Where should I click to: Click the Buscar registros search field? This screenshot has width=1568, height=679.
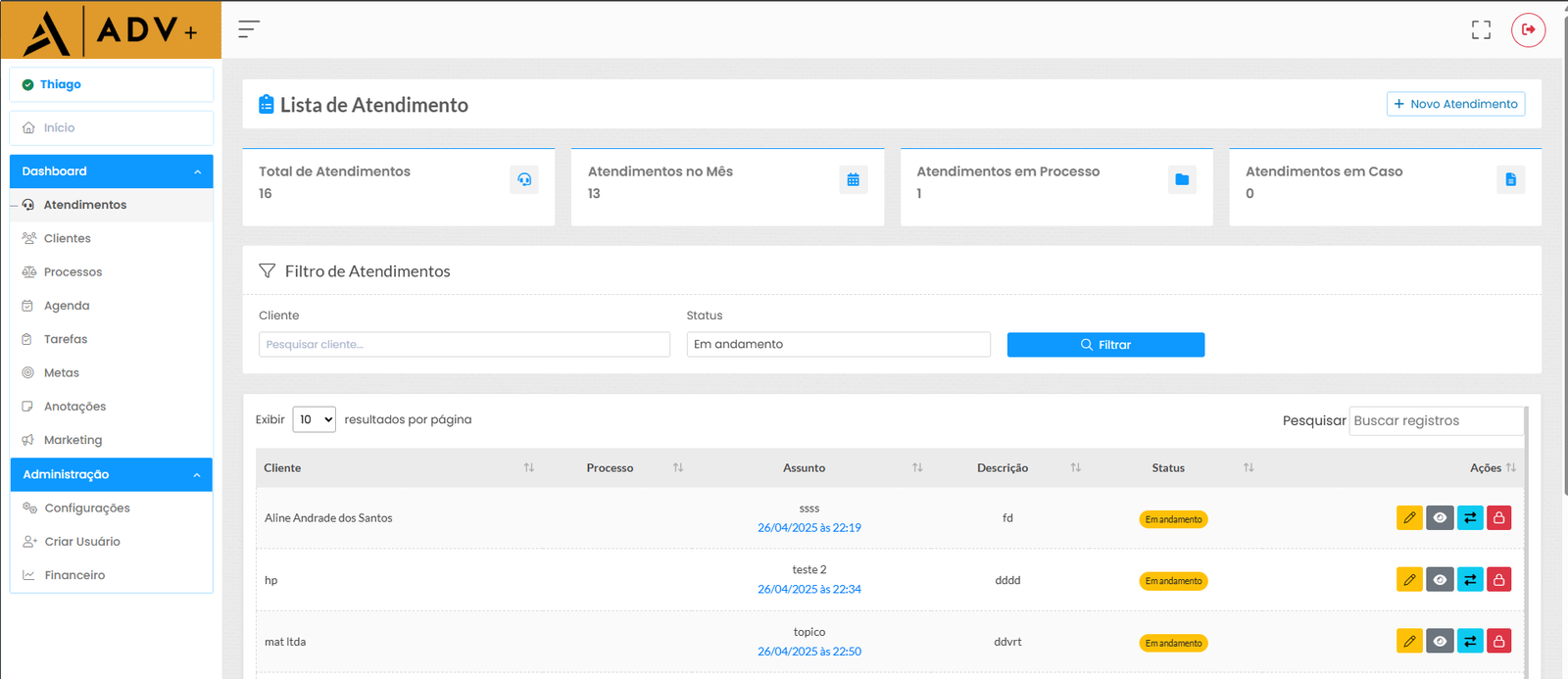[x=1436, y=420]
